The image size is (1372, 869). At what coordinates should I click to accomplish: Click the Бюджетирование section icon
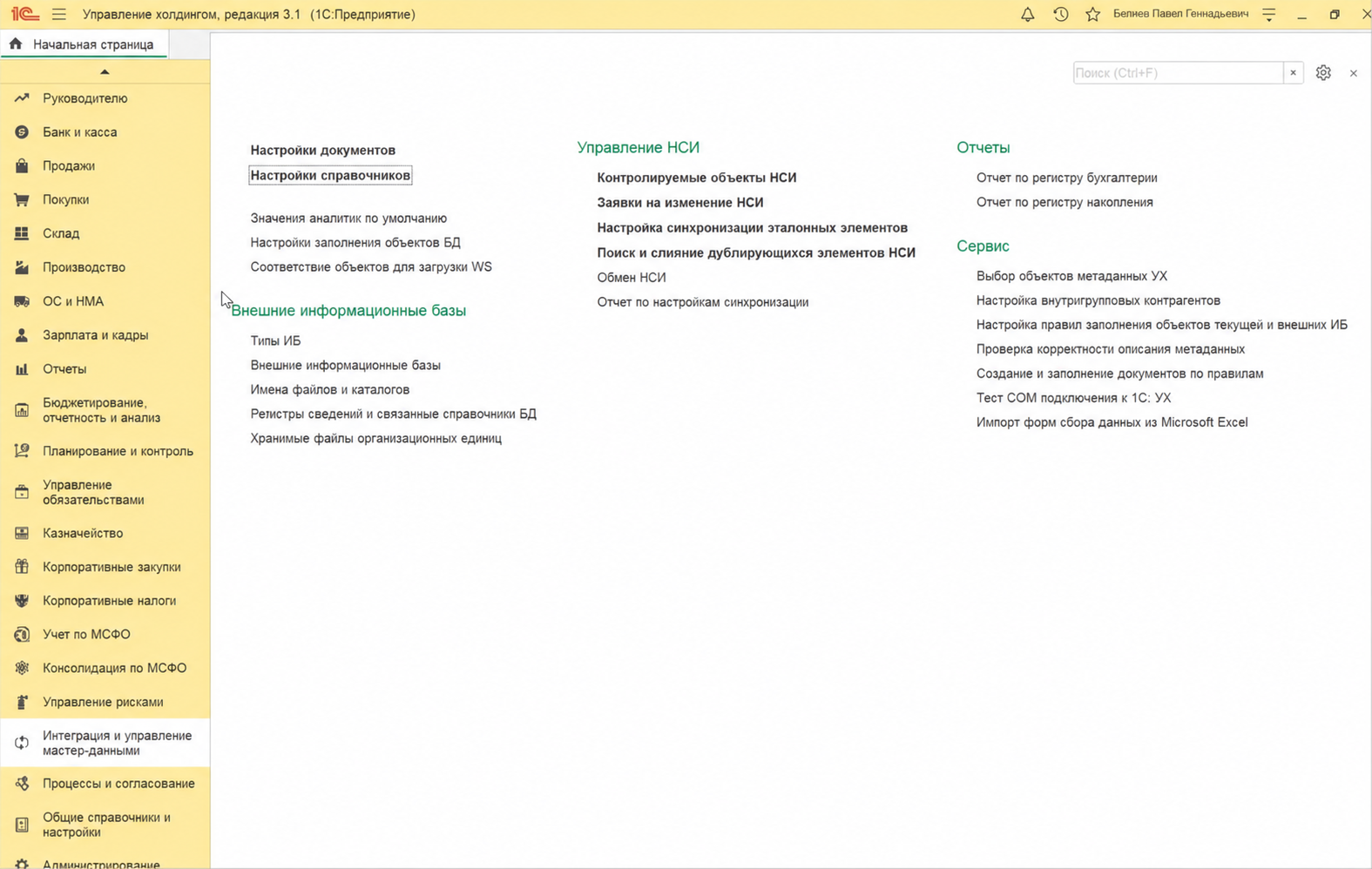pos(22,410)
